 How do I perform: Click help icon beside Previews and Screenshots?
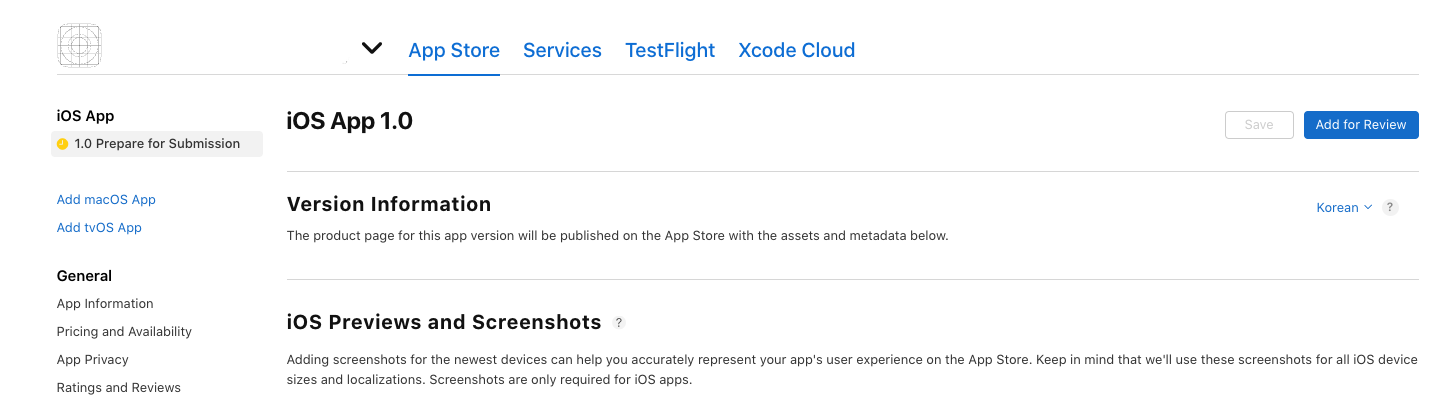coord(619,323)
